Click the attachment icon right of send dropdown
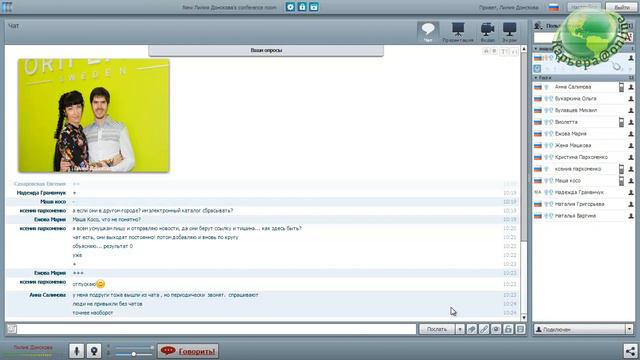The height and width of the screenshot is (360, 640). [x=472, y=329]
